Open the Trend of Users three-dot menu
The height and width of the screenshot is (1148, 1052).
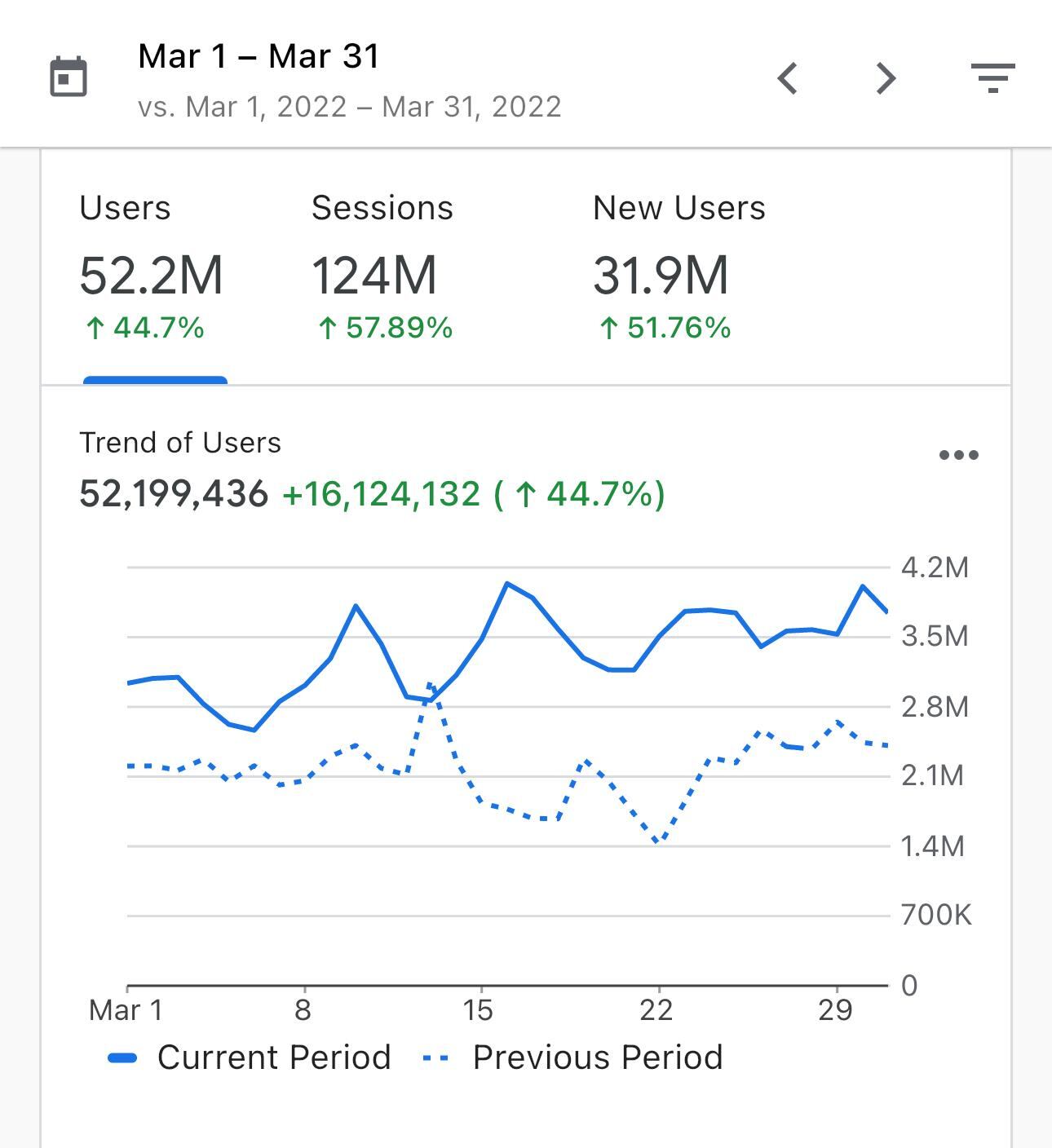pyautogui.click(x=960, y=454)
